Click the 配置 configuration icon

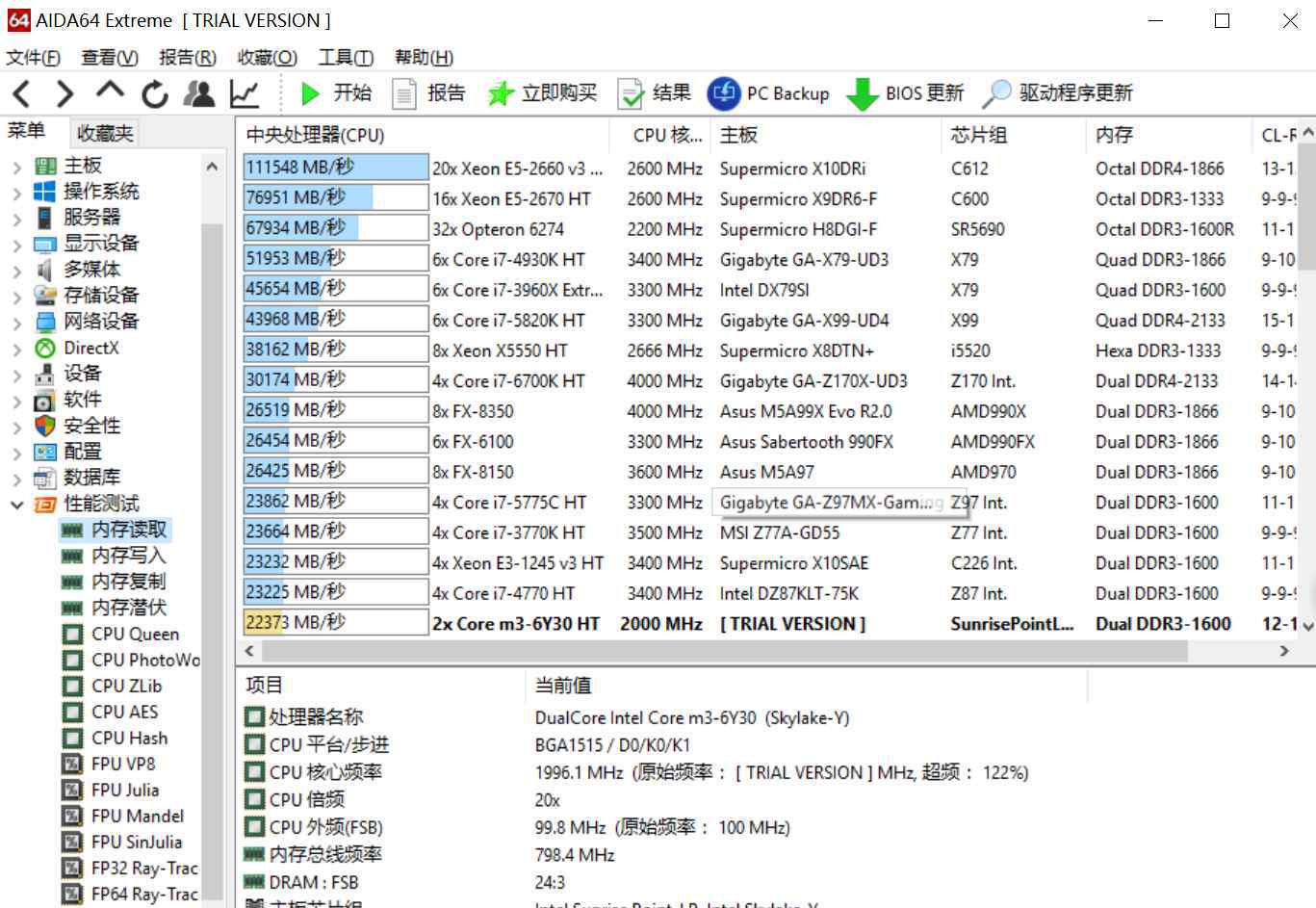45,452
